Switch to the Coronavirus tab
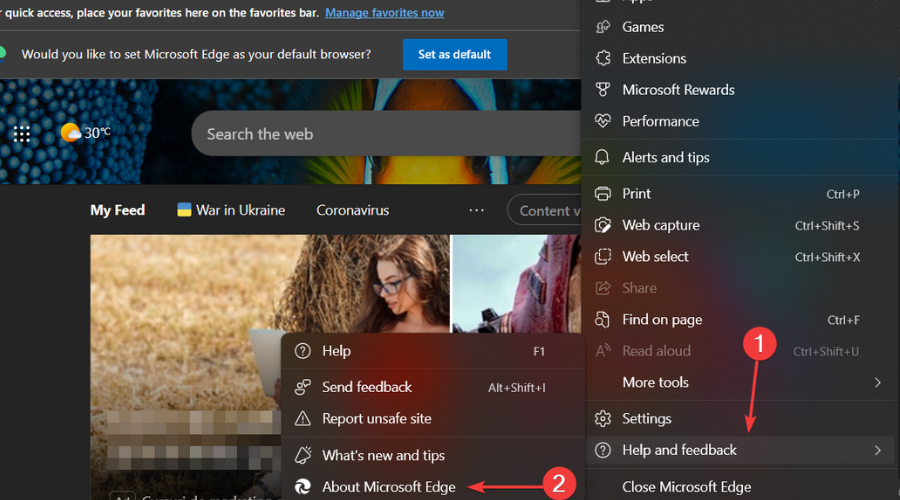 pyautogui.click(x=352, y=210)
